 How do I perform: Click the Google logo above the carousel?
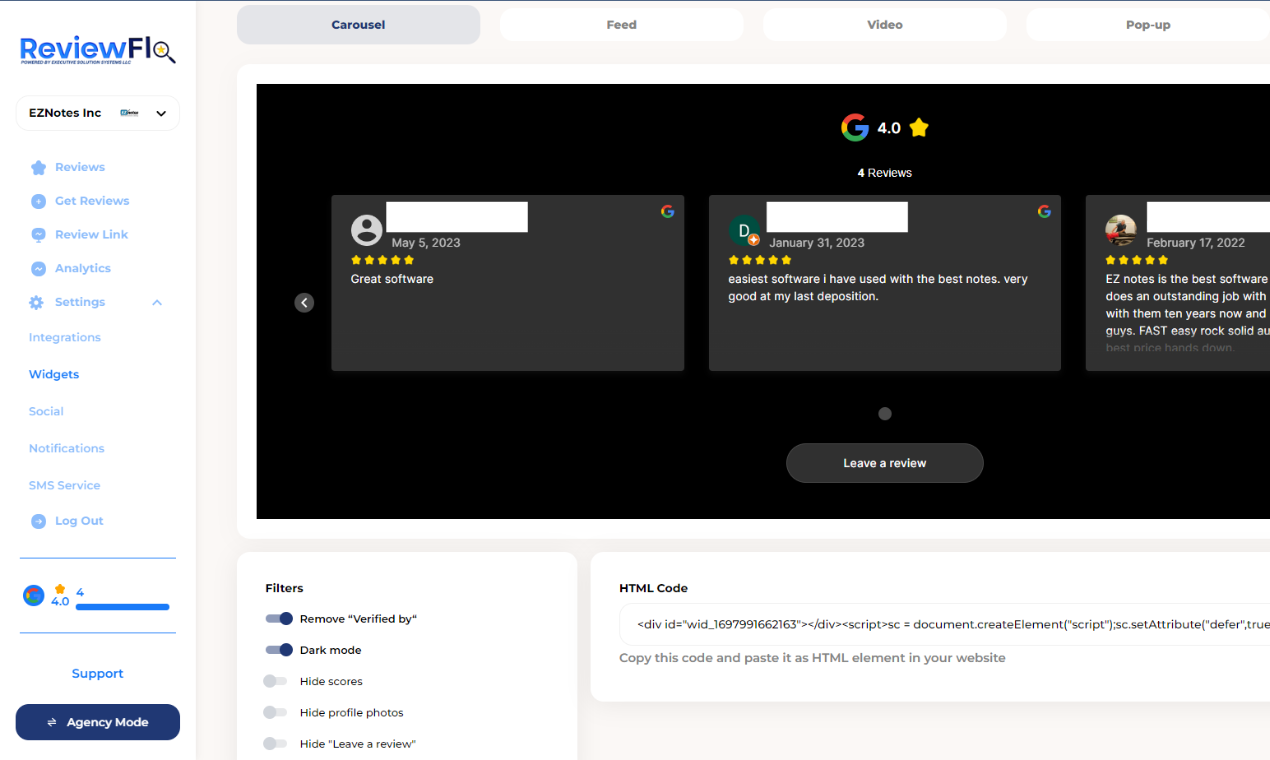click(855, 128)
